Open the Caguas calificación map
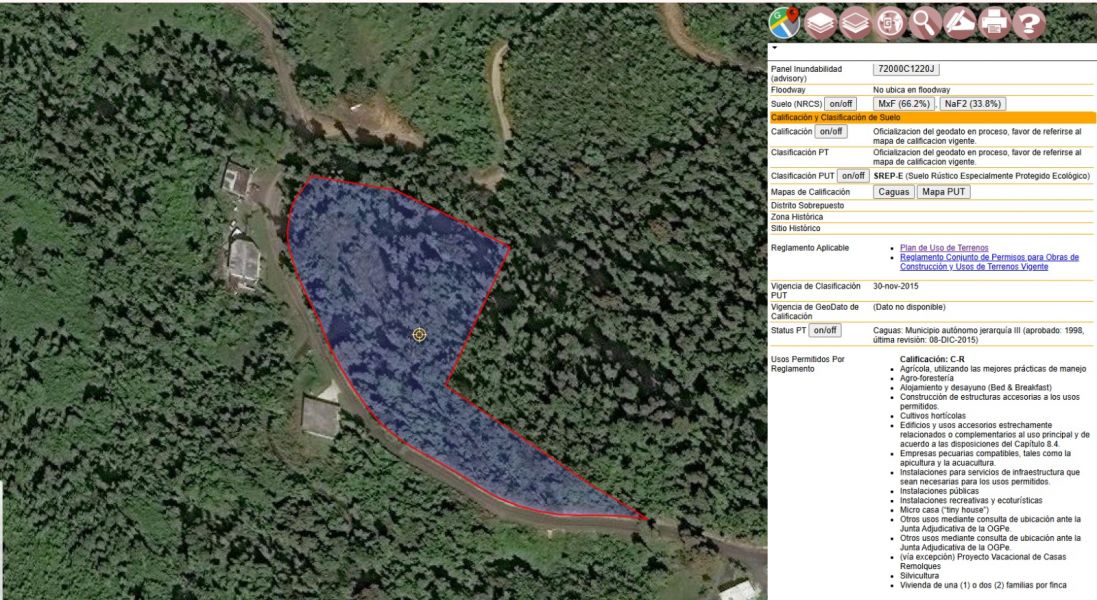The height and width of the screenshot is (600, 1097). tap(893, 192)
